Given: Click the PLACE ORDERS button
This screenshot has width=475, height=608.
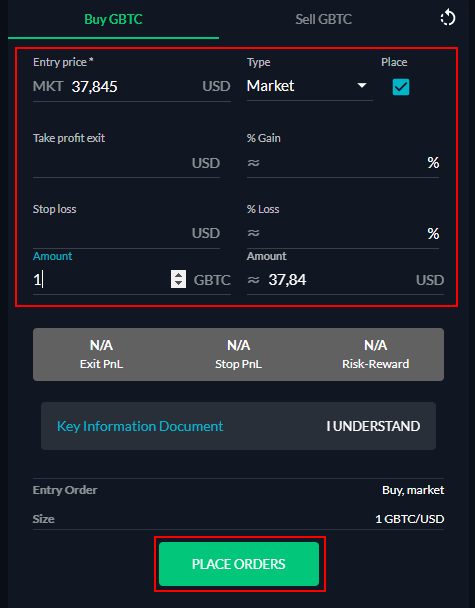Looking at the screenshot, I should click(x=239, y=564).
